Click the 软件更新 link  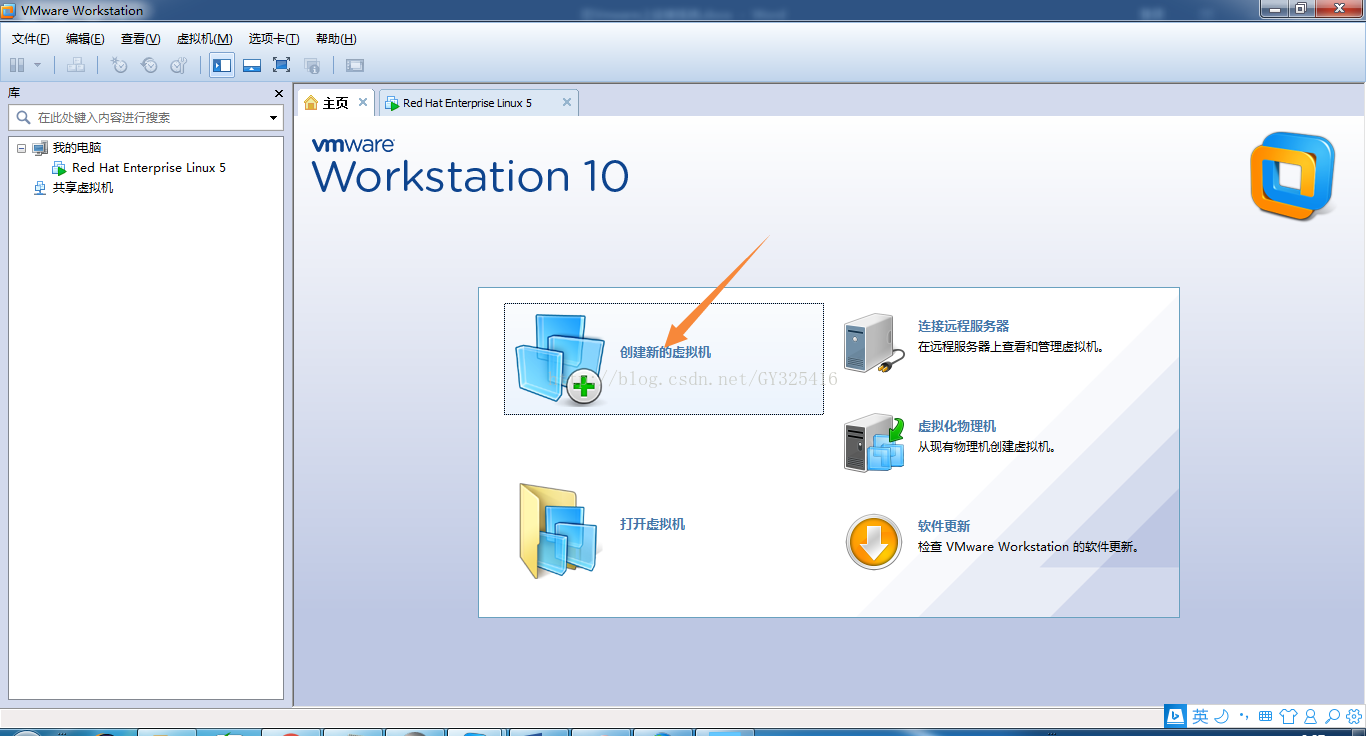(944, 526)
